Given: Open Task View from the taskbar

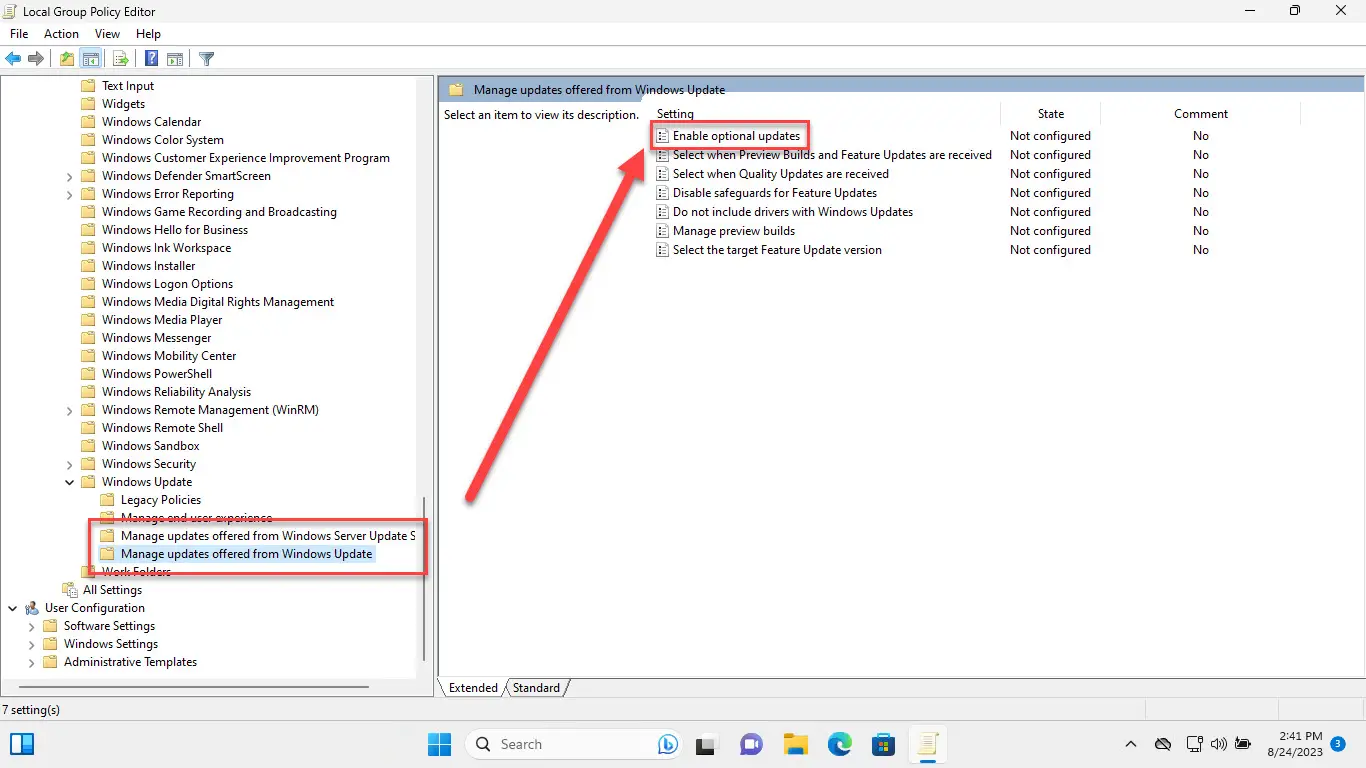Looking at the screenshot, I should click(707, 744).
